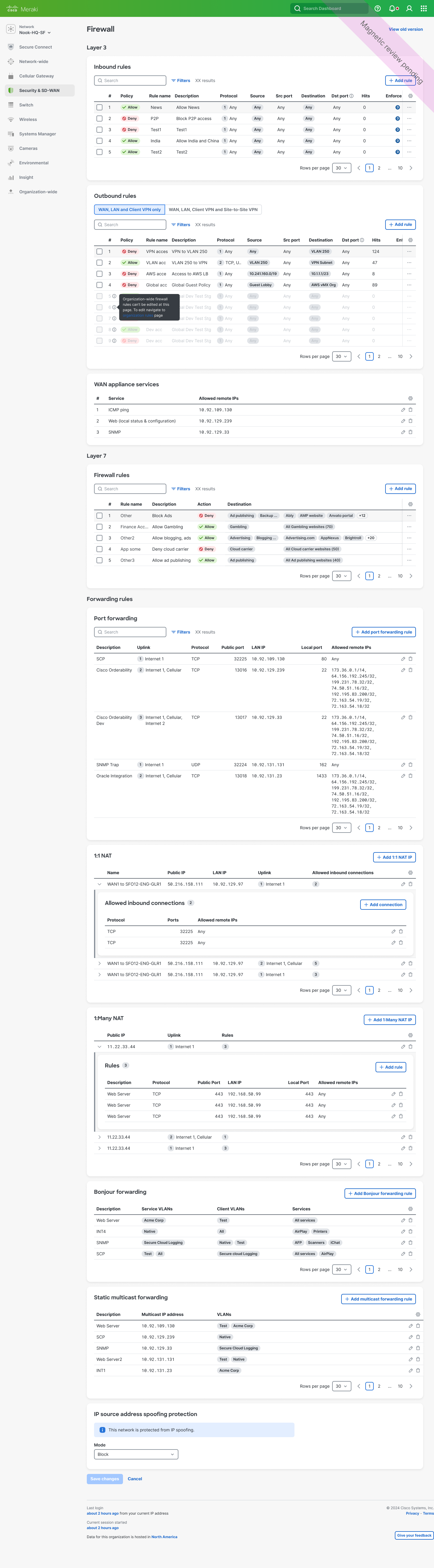This screenshot has width=434, height=1568.
Task: Expand 1:Many NAT row with Internet 1, Cellular uplink
Action: point(99,1137)
